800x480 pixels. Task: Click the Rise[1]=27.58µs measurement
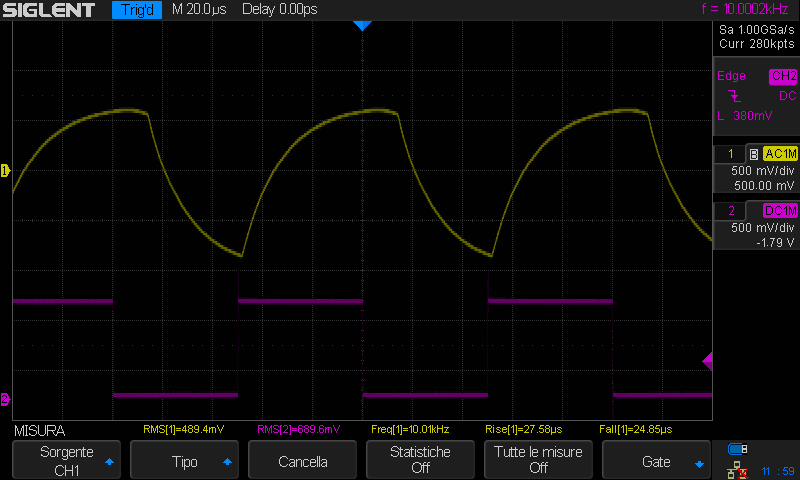[x=523, y=430]
